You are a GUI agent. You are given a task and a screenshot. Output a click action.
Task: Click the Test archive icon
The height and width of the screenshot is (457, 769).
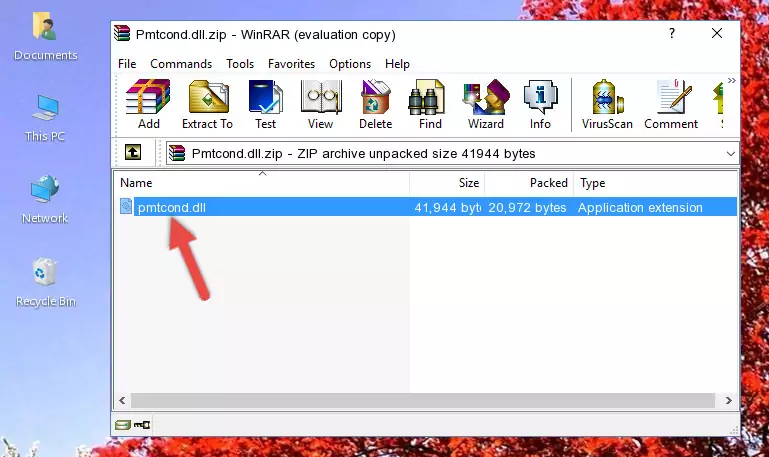click(265, 104)
